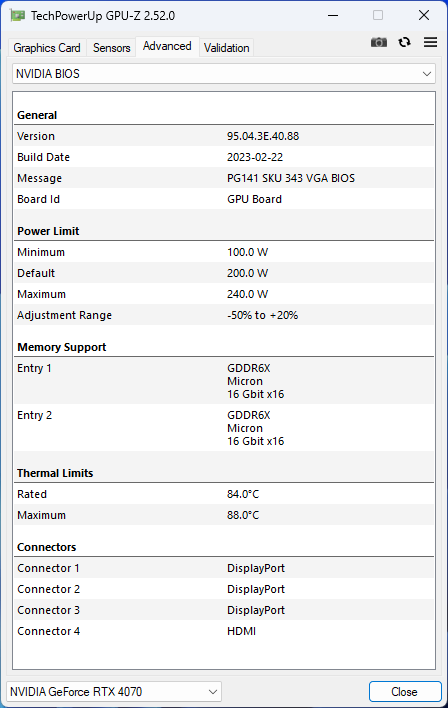Click the Memory Support Entry 1 row
Screen dimensions: 448x708
tap(224, 381)
